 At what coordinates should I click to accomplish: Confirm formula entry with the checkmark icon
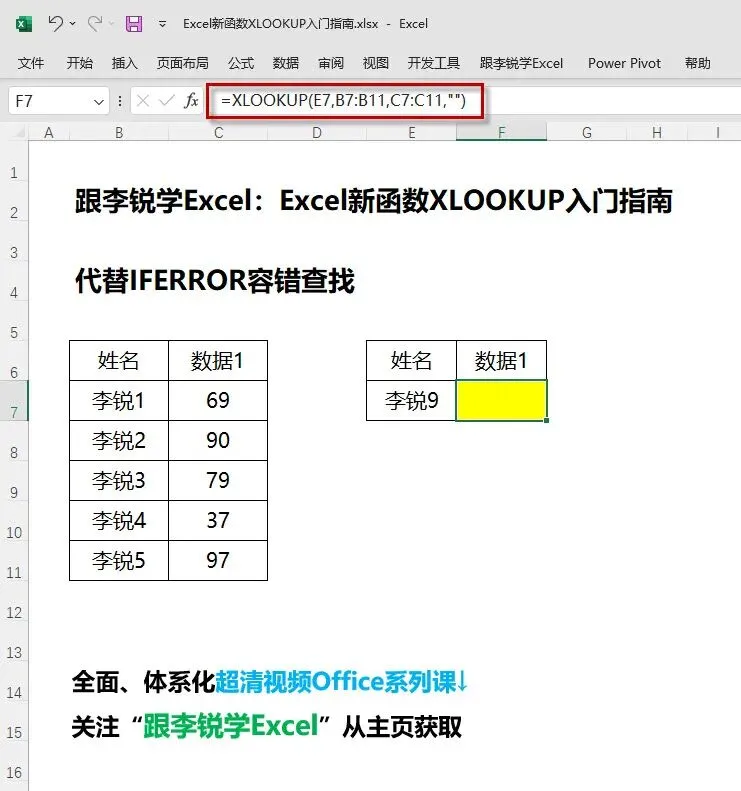coord(166,101)
